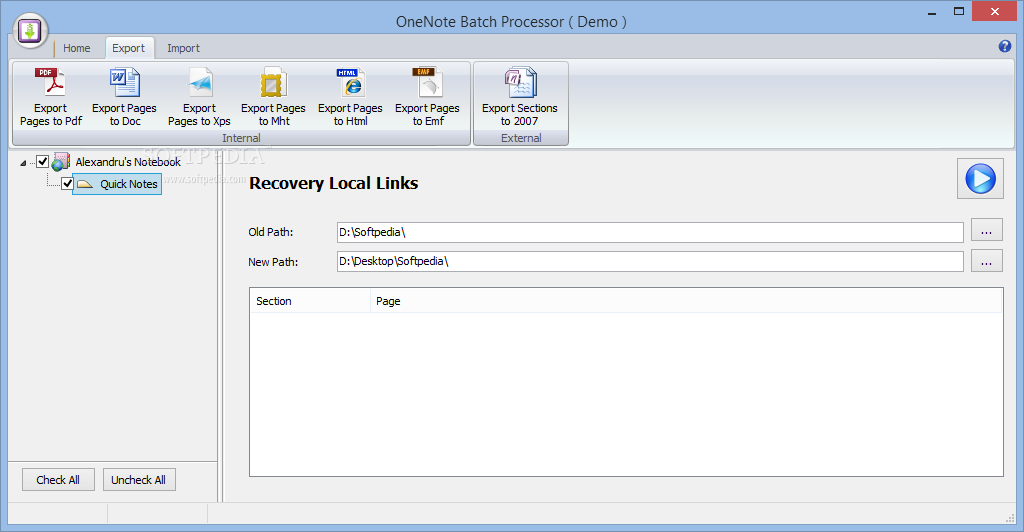Browse for the Old Path folder

point(986,230)
